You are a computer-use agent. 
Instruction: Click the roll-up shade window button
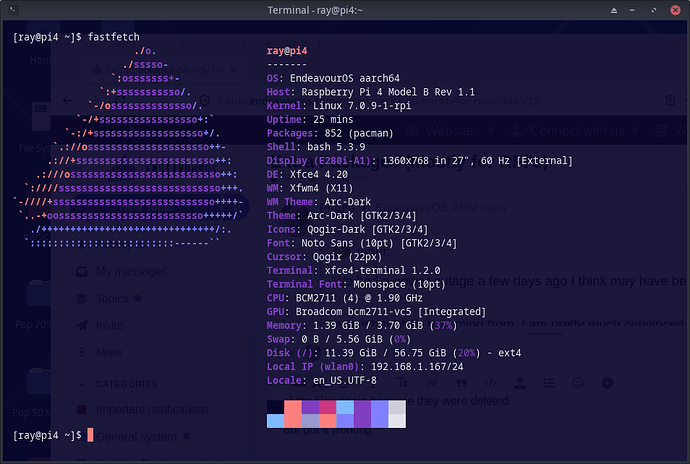tap(614, 11)
